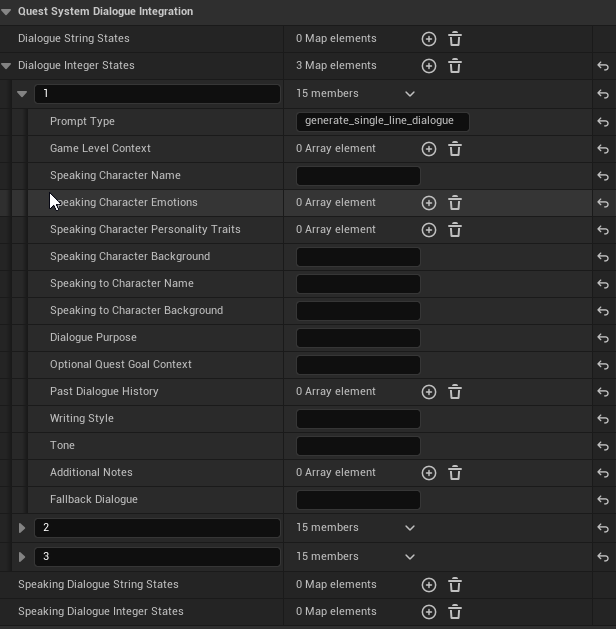The image size is (616, 629).
Task: Clear the Past Dialogue History array
Action: point(455,392)
